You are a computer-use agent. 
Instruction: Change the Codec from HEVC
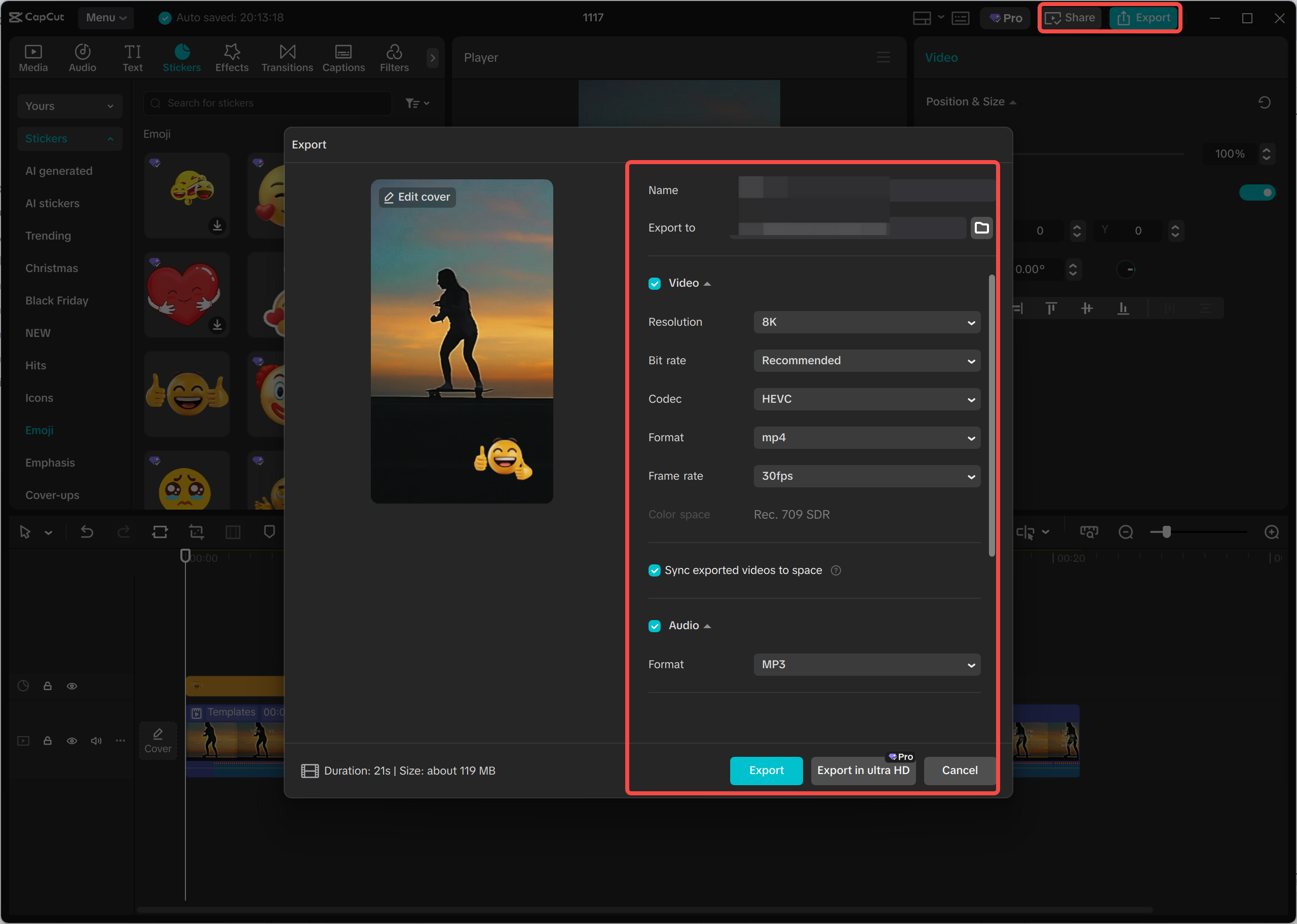(866, 399)
